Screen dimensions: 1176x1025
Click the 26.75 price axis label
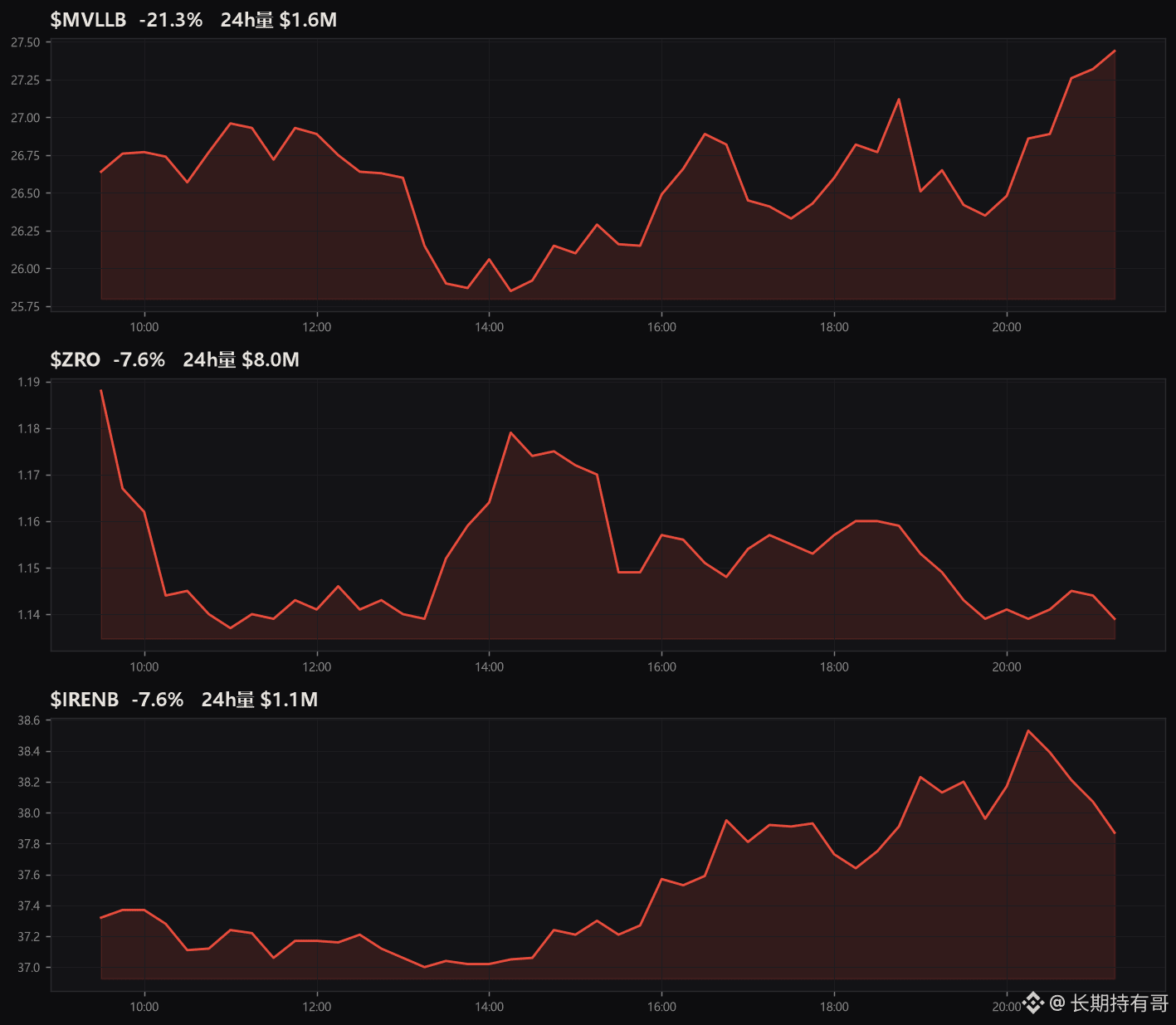(x=25, y=156)
